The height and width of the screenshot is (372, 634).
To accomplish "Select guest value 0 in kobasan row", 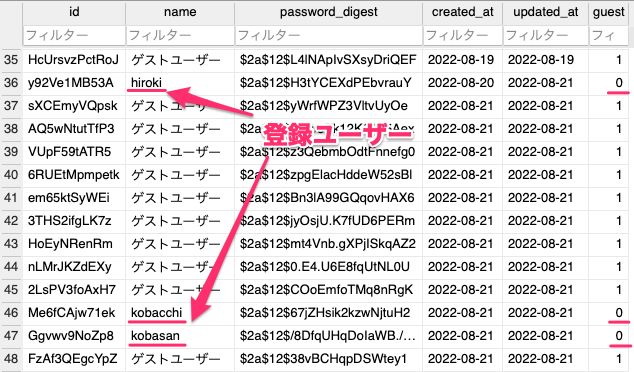I will point(609,336).
